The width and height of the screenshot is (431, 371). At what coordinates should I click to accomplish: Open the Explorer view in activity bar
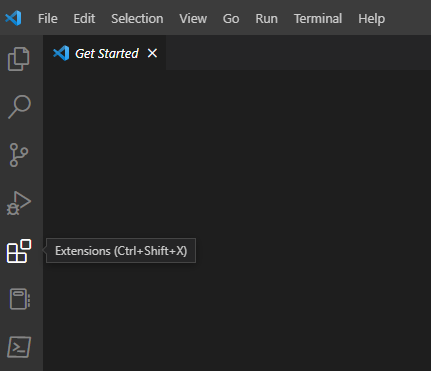pyautogui.click(x=19, y=59)
